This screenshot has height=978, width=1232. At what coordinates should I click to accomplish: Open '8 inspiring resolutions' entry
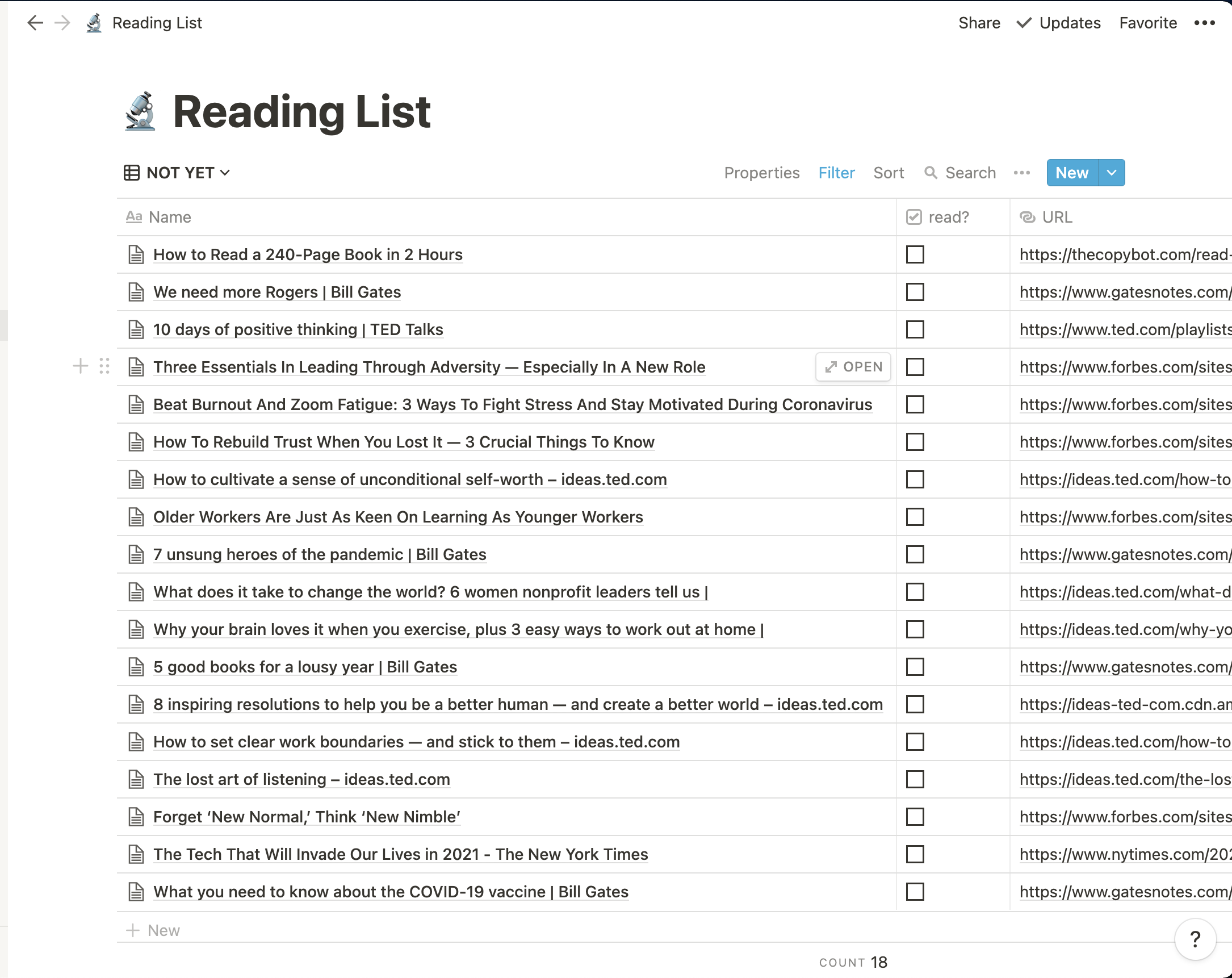click(518, 704)
